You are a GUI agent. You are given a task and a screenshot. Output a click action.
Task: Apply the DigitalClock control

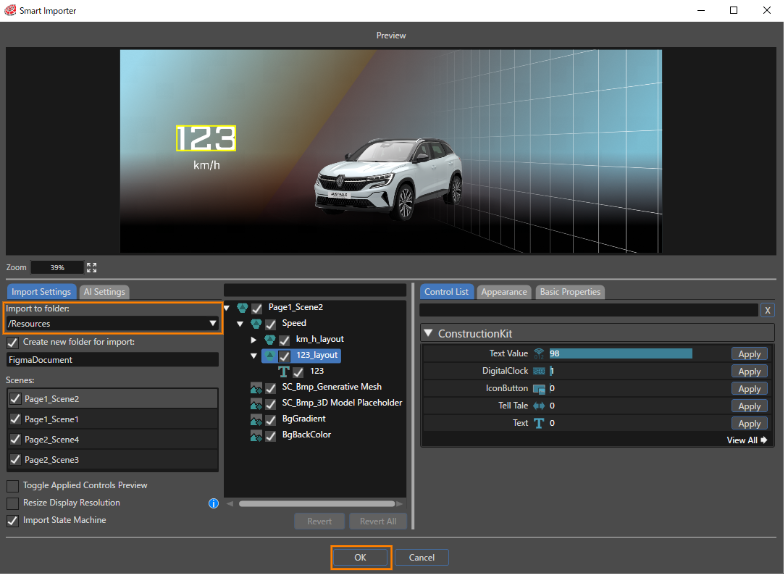pyautogui.click(x=749, y=372)
